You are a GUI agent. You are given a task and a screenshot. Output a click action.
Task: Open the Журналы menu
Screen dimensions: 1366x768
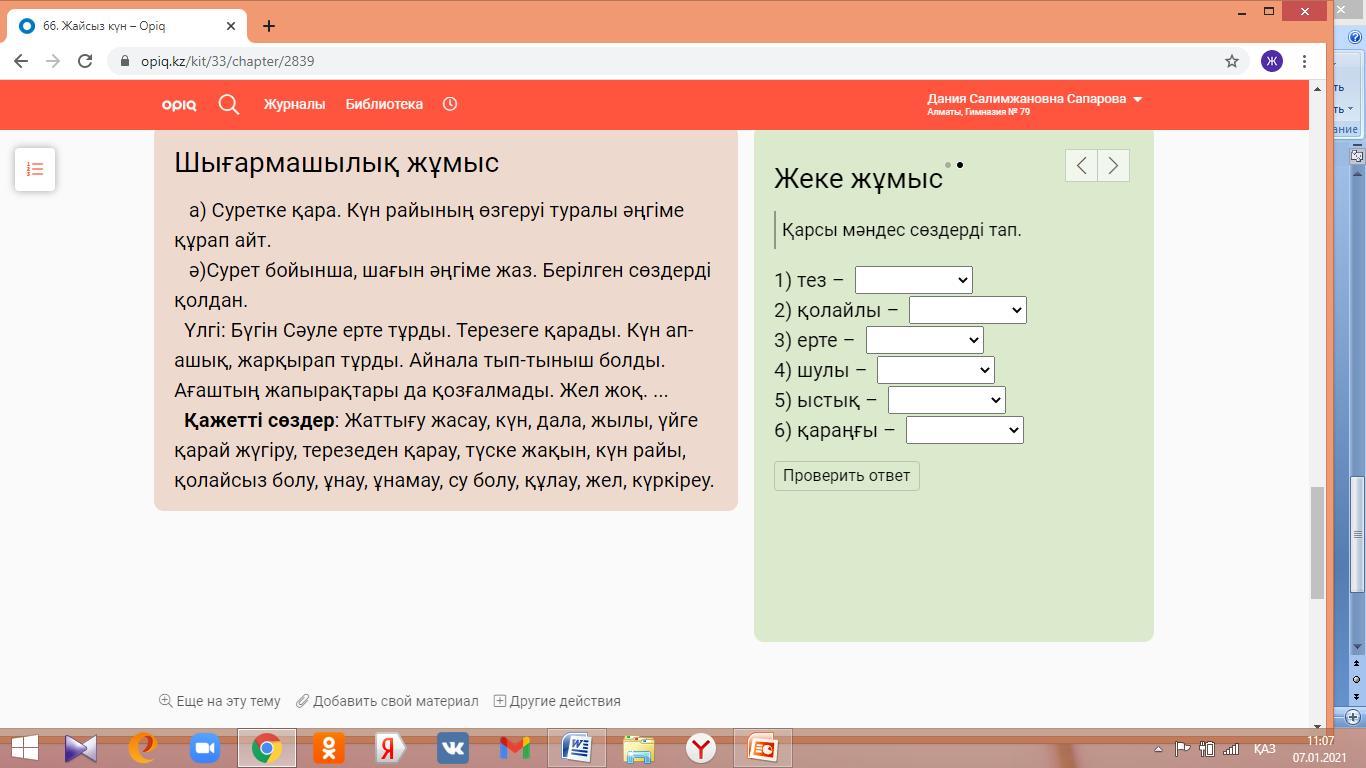tap(294, 104)
